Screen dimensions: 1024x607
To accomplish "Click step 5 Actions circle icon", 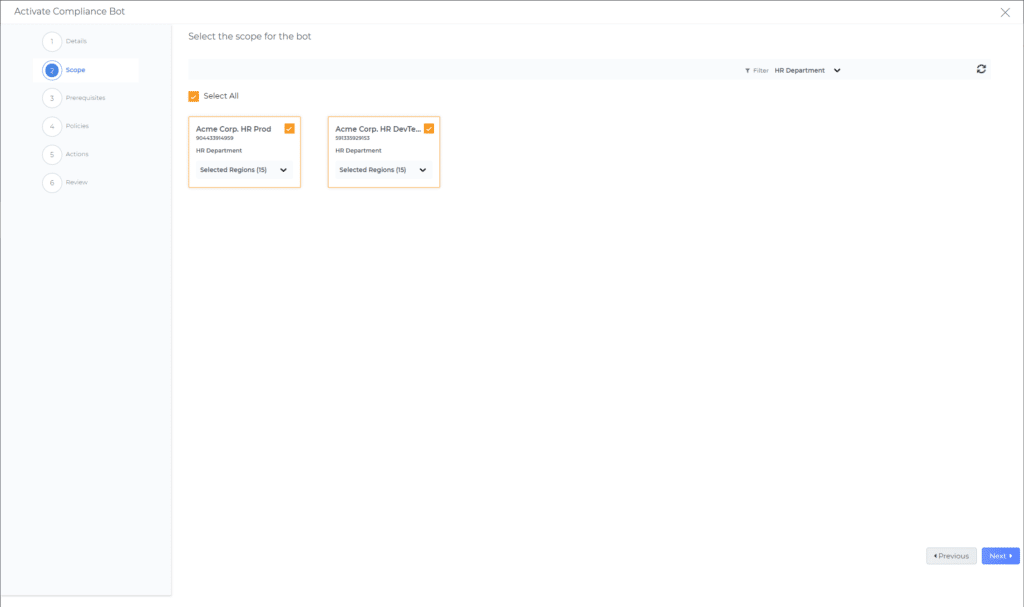I will click(x=52, y=154).
